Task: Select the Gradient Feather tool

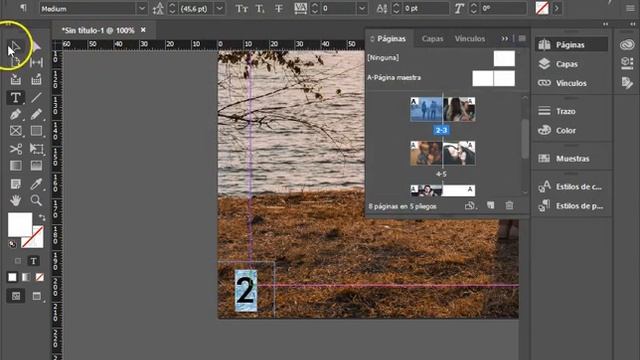Action: [36, 166]
